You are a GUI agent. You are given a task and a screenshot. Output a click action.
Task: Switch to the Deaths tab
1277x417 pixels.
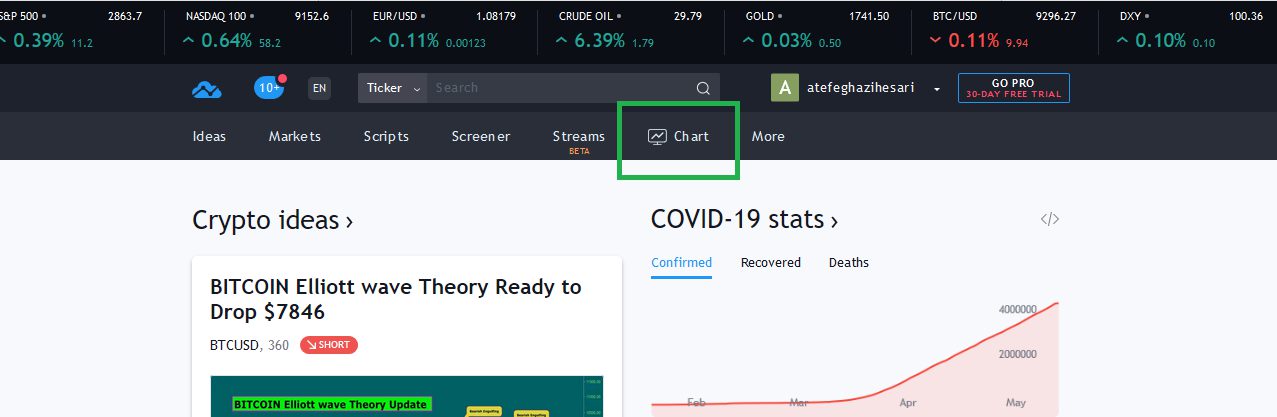point(849,263)
